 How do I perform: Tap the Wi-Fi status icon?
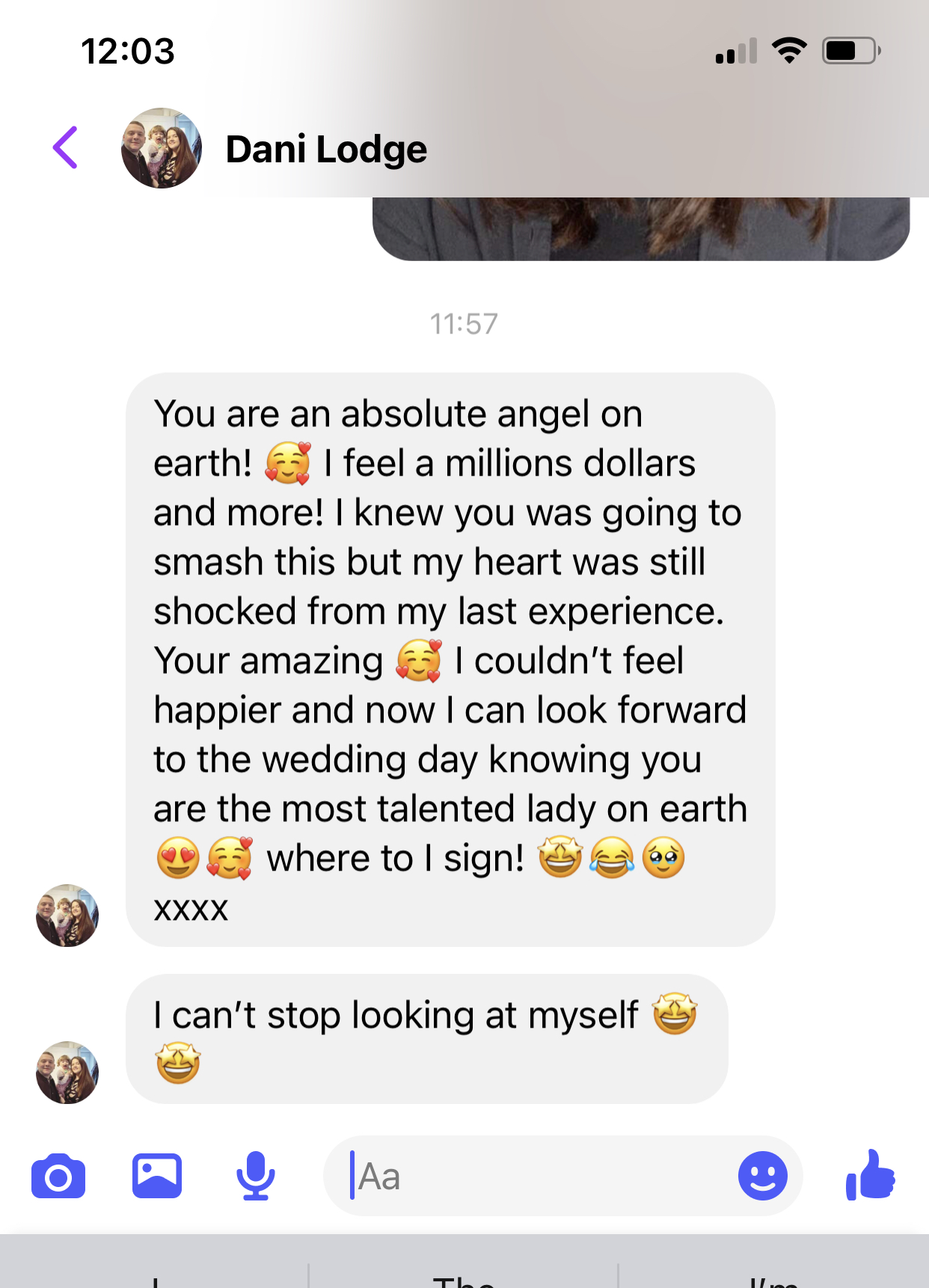(789, 51)
